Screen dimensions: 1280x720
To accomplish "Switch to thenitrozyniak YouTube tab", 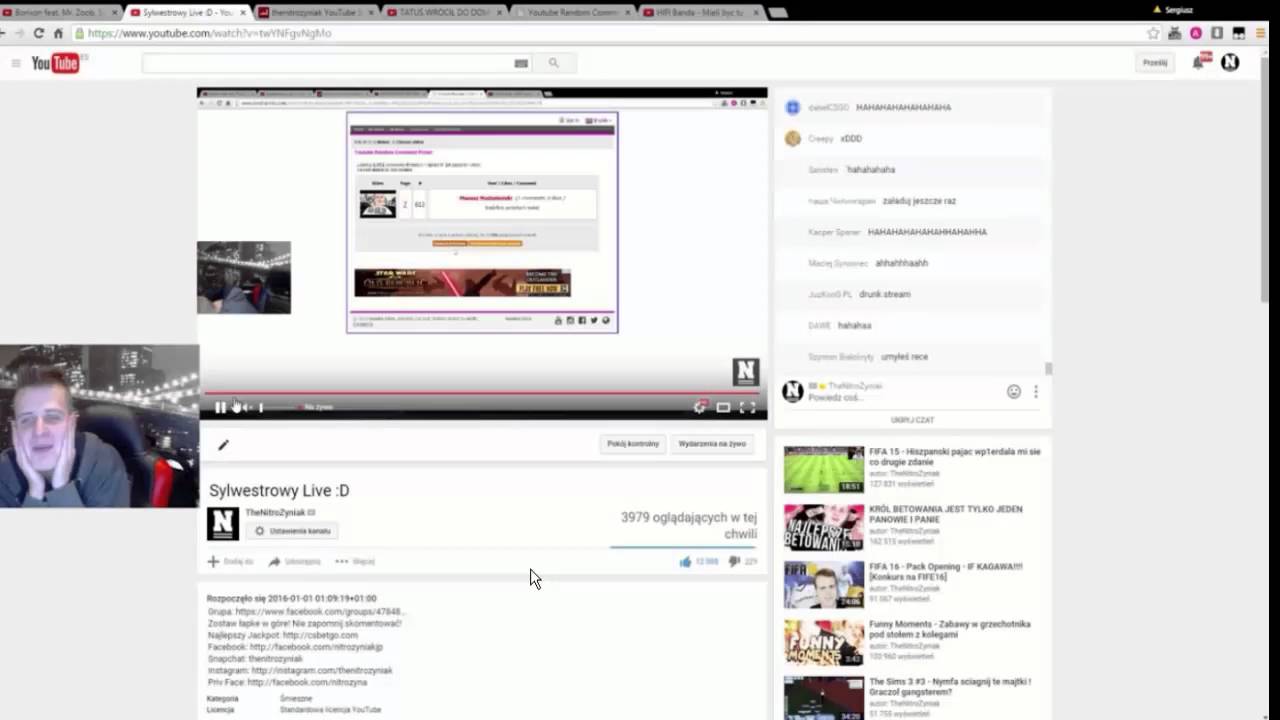I will [x=314, y=12].
